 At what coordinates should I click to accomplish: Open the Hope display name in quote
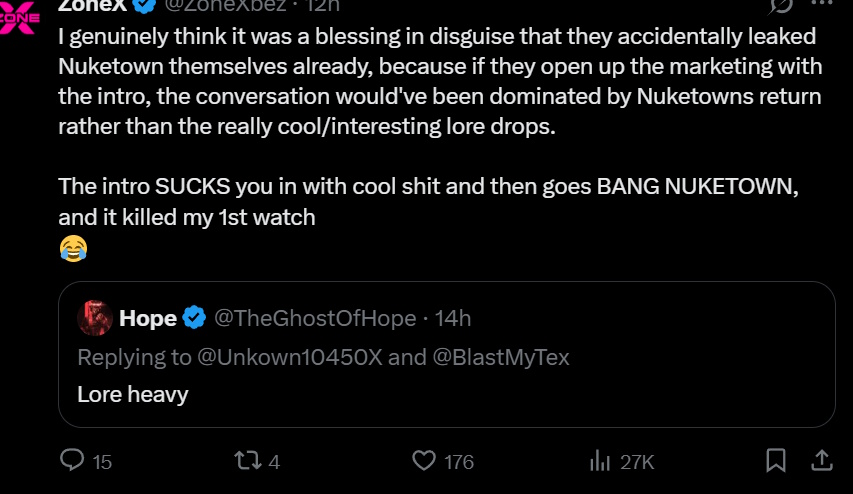click(x=148, y=318)
